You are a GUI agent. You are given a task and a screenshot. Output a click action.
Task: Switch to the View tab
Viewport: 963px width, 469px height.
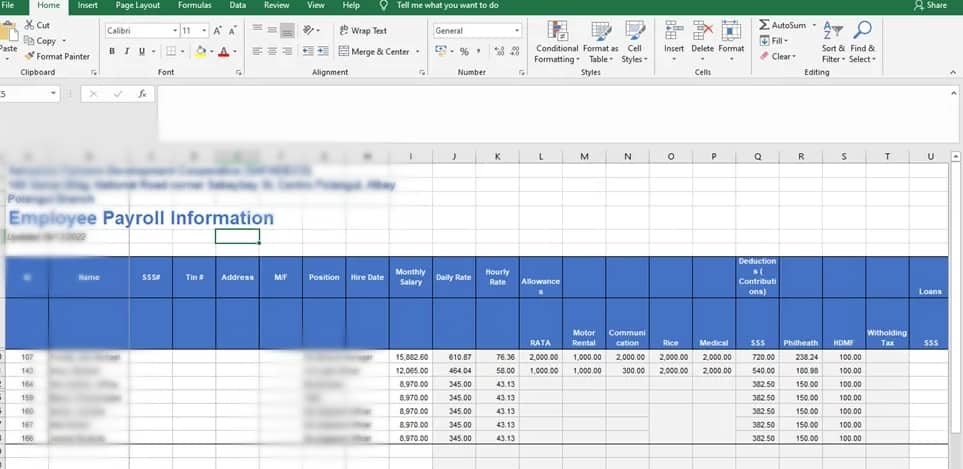[x=316, y=5]
